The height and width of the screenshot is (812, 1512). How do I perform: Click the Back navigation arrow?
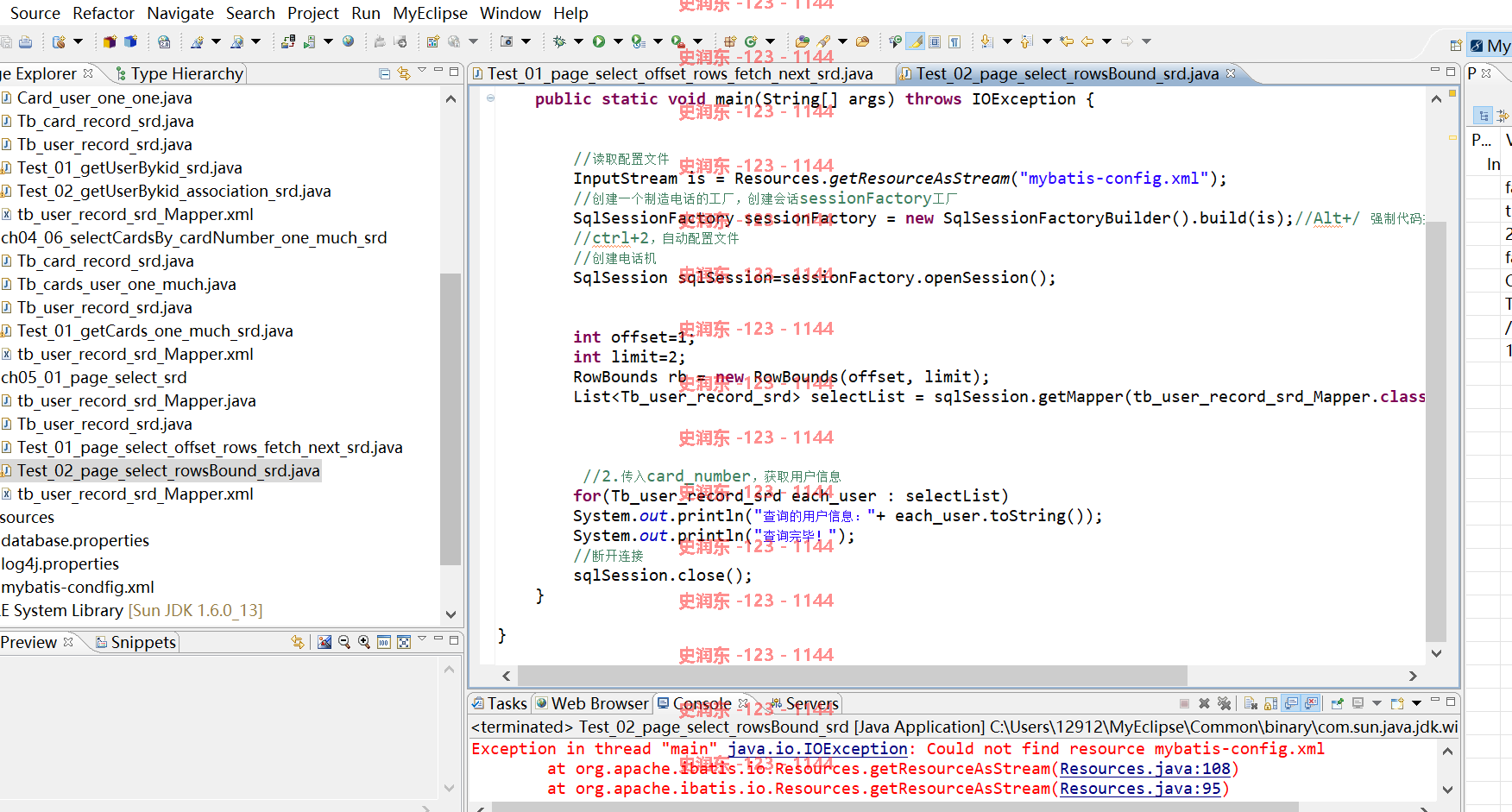[1087, 41]
